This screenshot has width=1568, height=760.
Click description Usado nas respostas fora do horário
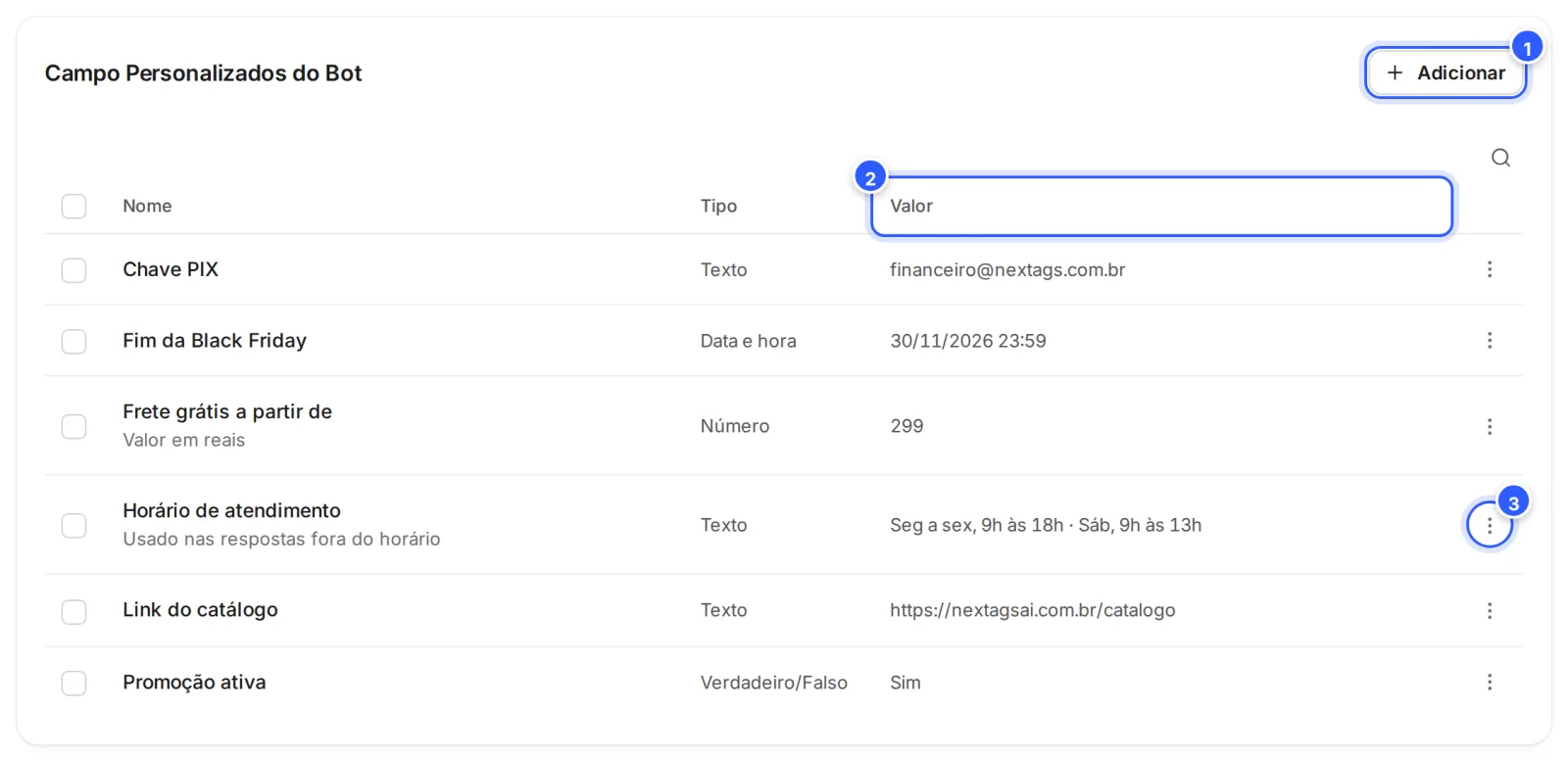(x=281, y=539)
